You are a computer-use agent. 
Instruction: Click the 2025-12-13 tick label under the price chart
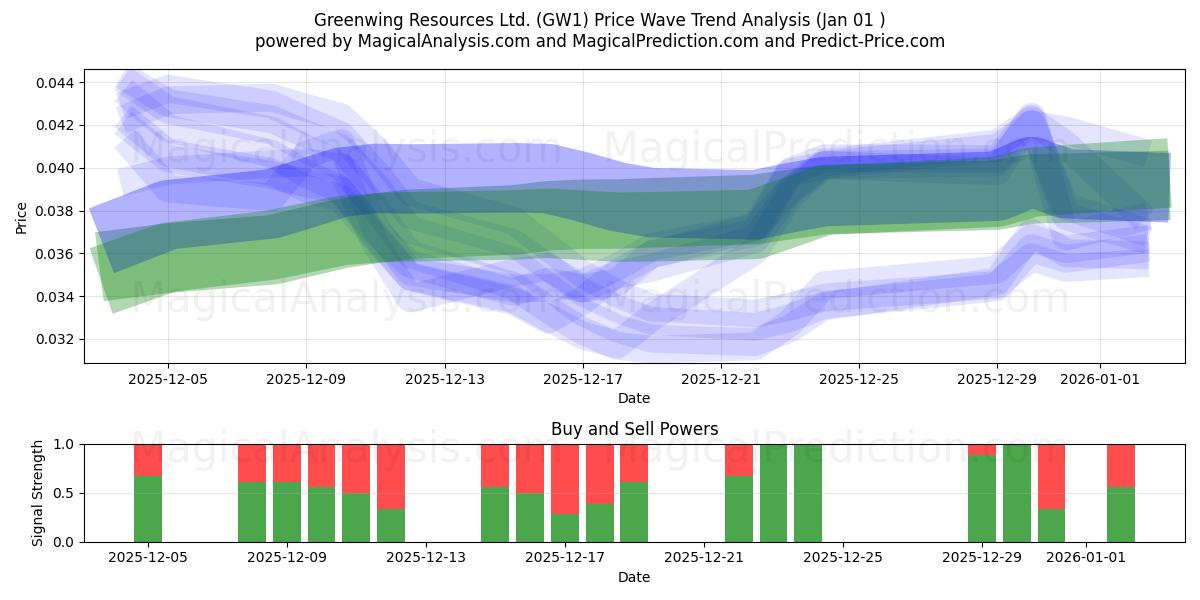pyautogui.click(x=445, y=379)
